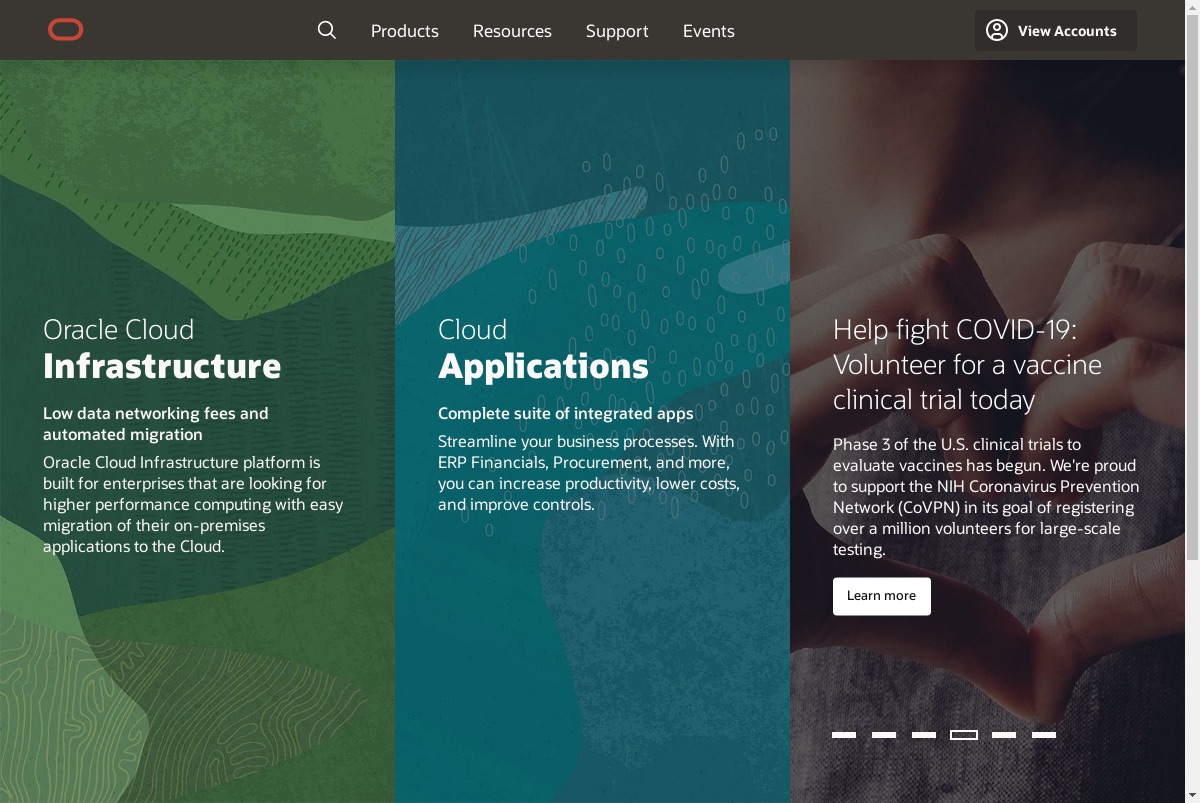Screen dimensions: 1200x803
Task: Click 'Complete suite of integrated apps' text
Action: click(566, 413)
